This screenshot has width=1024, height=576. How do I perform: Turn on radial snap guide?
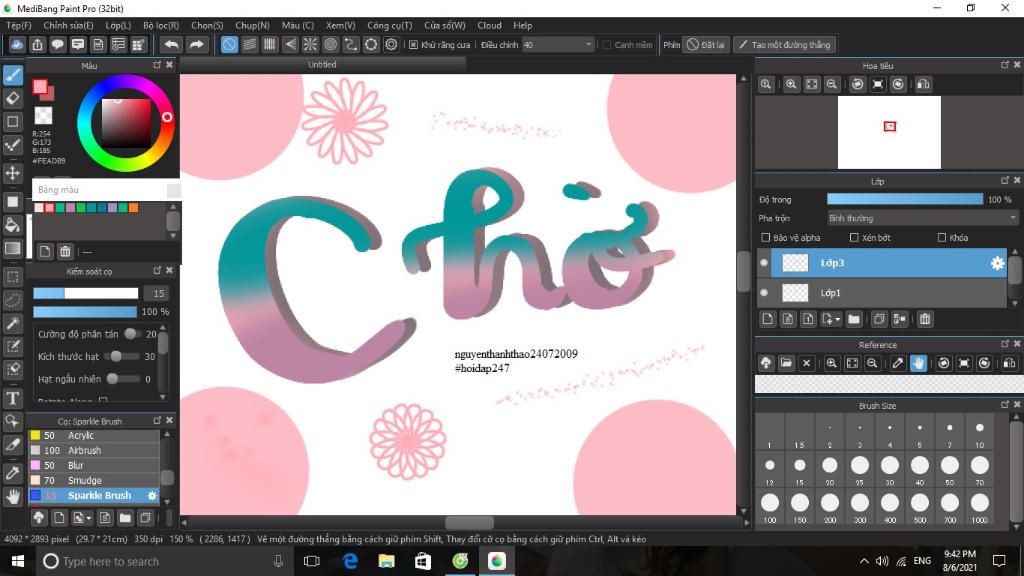click(x=310, y=44)
